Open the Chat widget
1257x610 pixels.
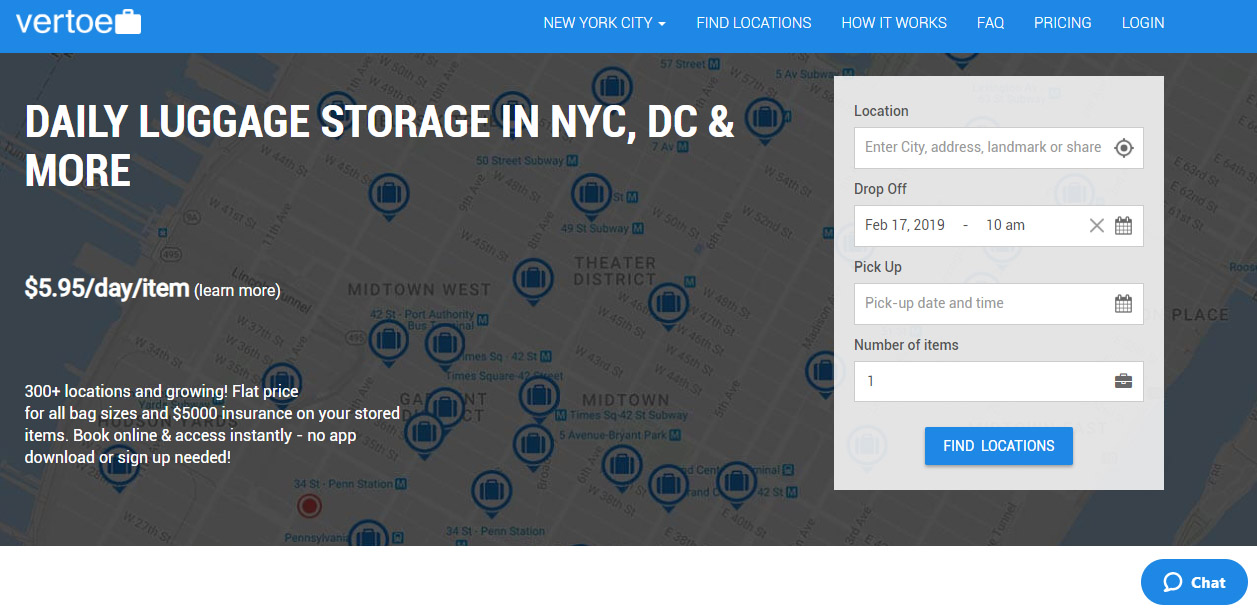pyautogui.click(x=1194, y=582)
